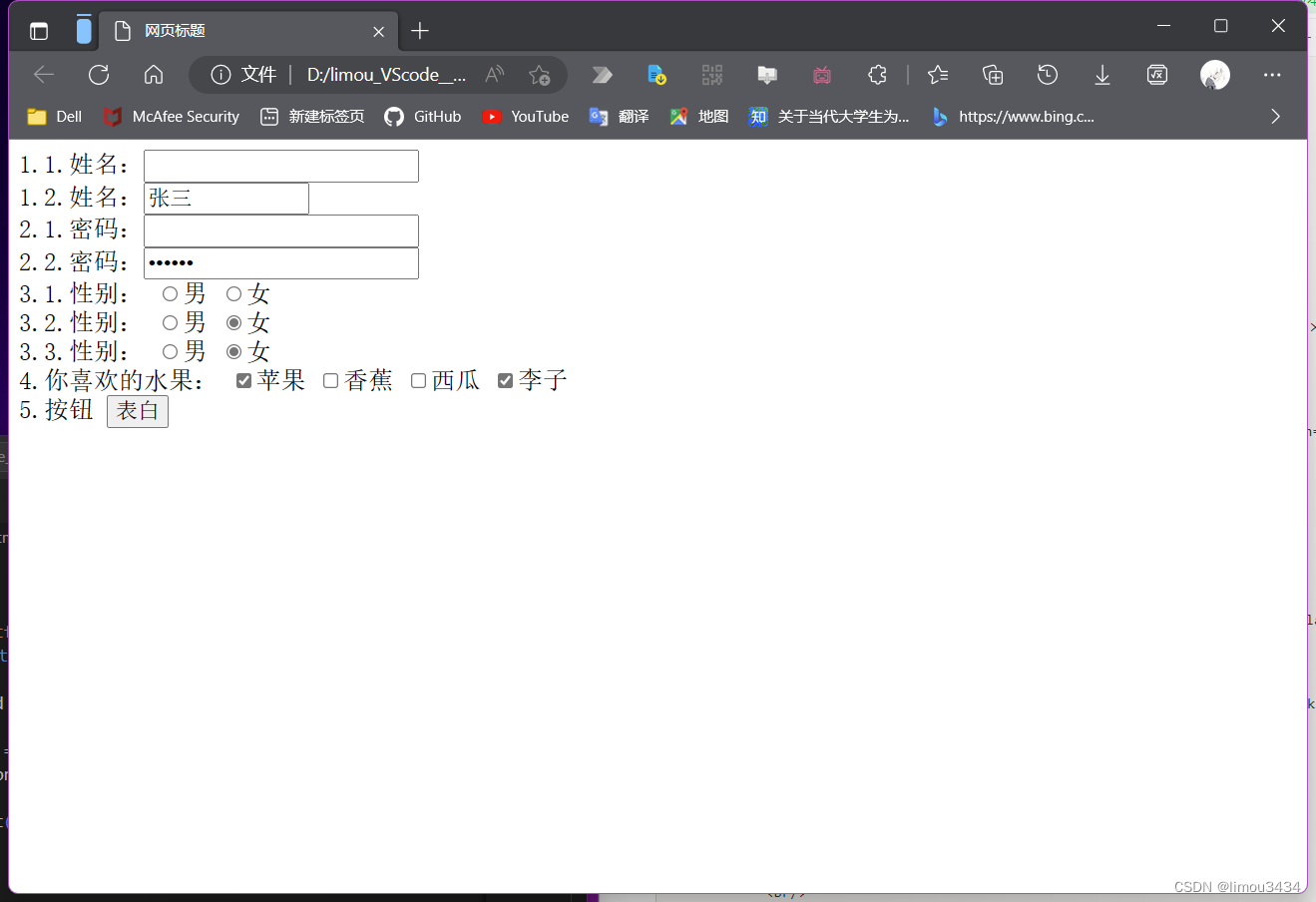The height and width of the screenshot is (902, 1316).
Task: Go to the home page icon
Action: click(154, 75)
